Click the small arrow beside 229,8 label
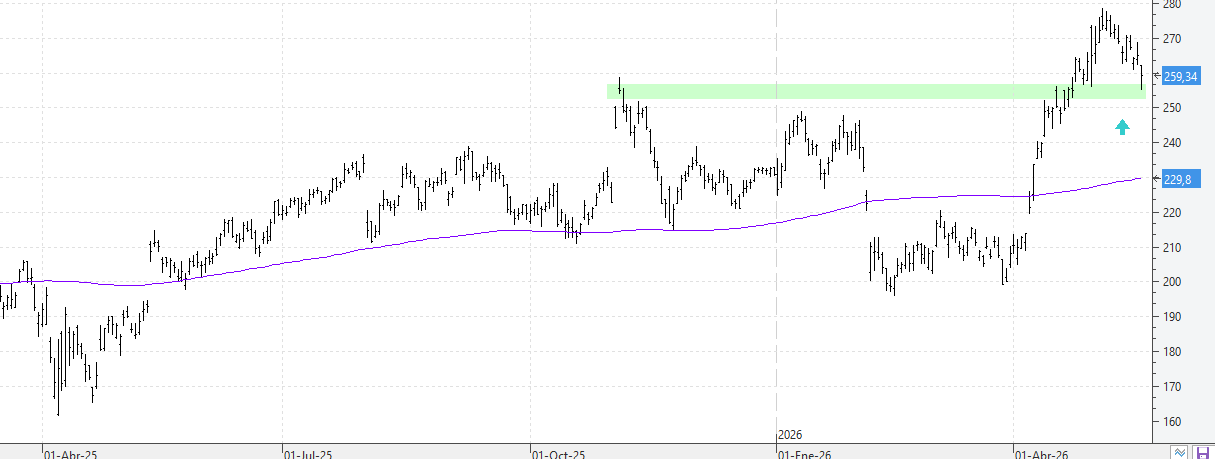1215x459 pixels. coord(1157,179)
